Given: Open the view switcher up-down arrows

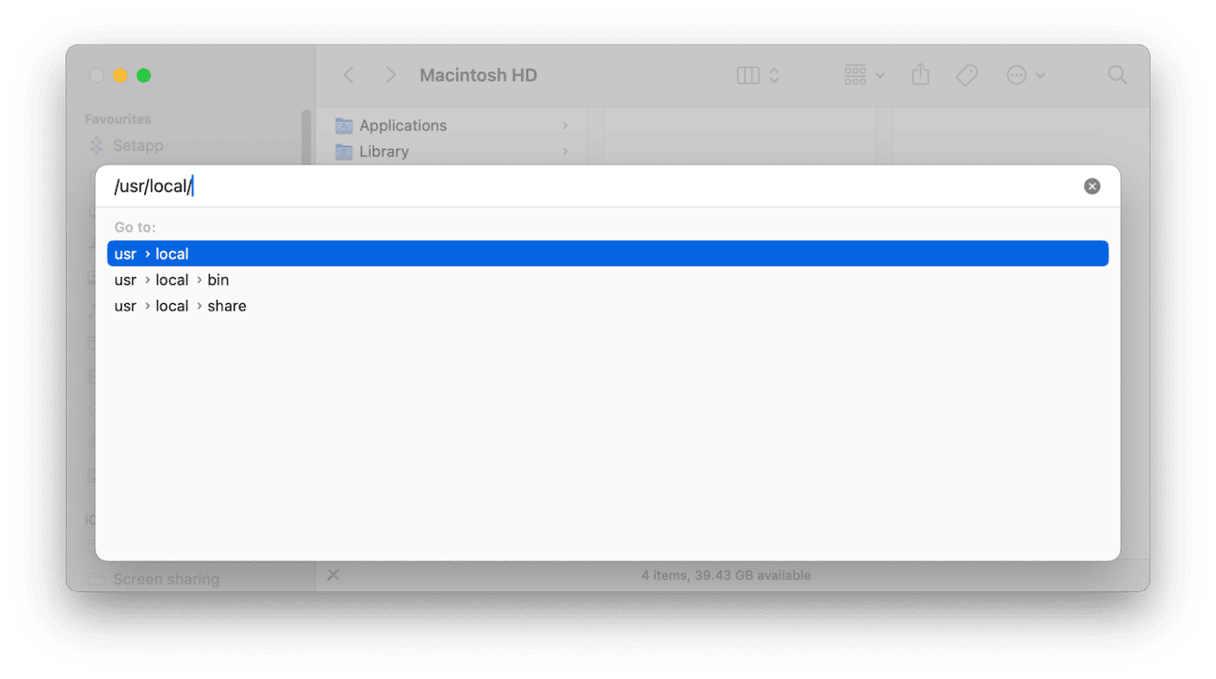Looking at the screenshot, I should pos(774,75).
